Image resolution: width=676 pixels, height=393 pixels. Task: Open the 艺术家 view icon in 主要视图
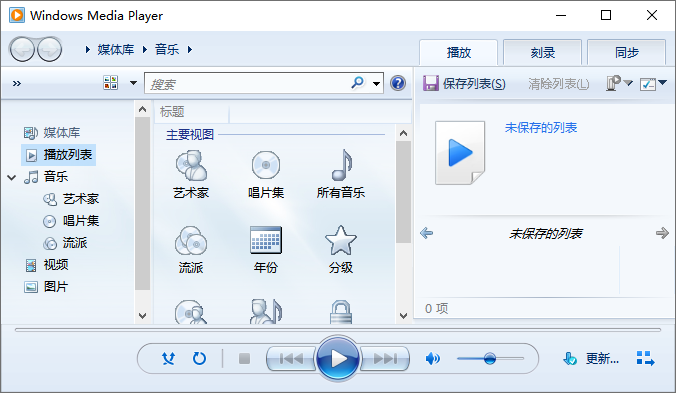tap(191, 165)
